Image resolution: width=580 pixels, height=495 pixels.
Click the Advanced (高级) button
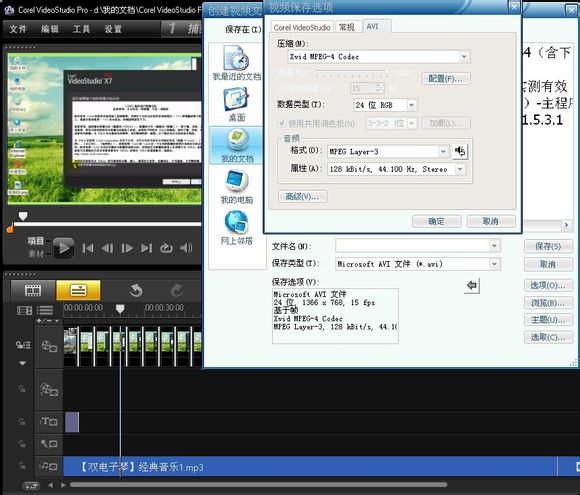point(302,196)
